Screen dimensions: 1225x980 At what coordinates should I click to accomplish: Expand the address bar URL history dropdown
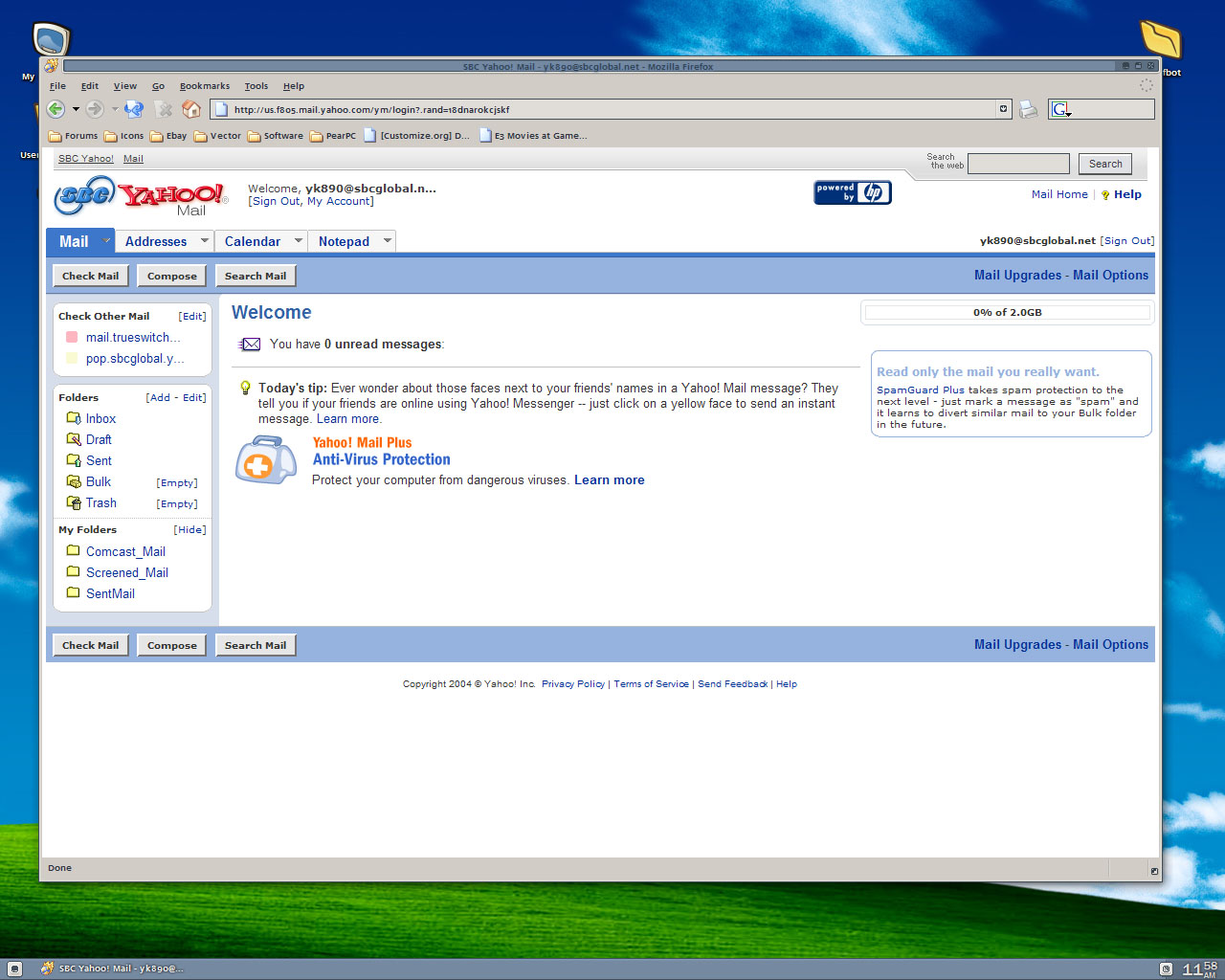click(x=1003, y=109)
